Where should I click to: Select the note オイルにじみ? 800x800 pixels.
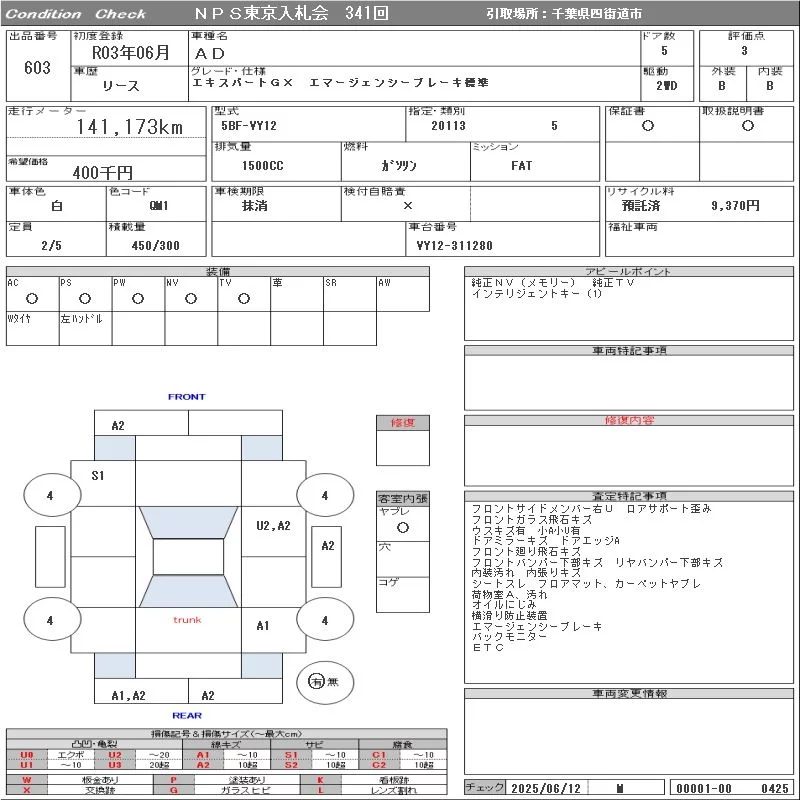(504, 605)
